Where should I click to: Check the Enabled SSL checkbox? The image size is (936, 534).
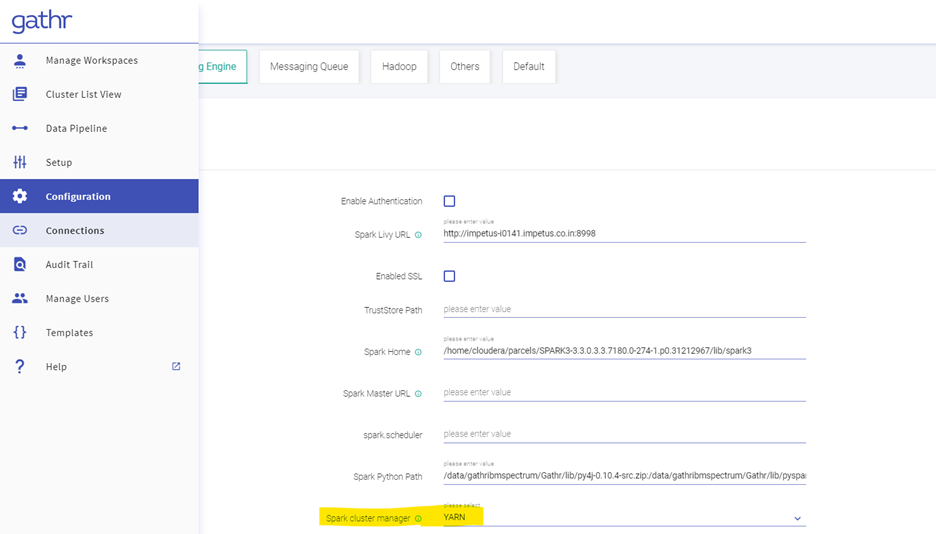click(x=449, y=276)
